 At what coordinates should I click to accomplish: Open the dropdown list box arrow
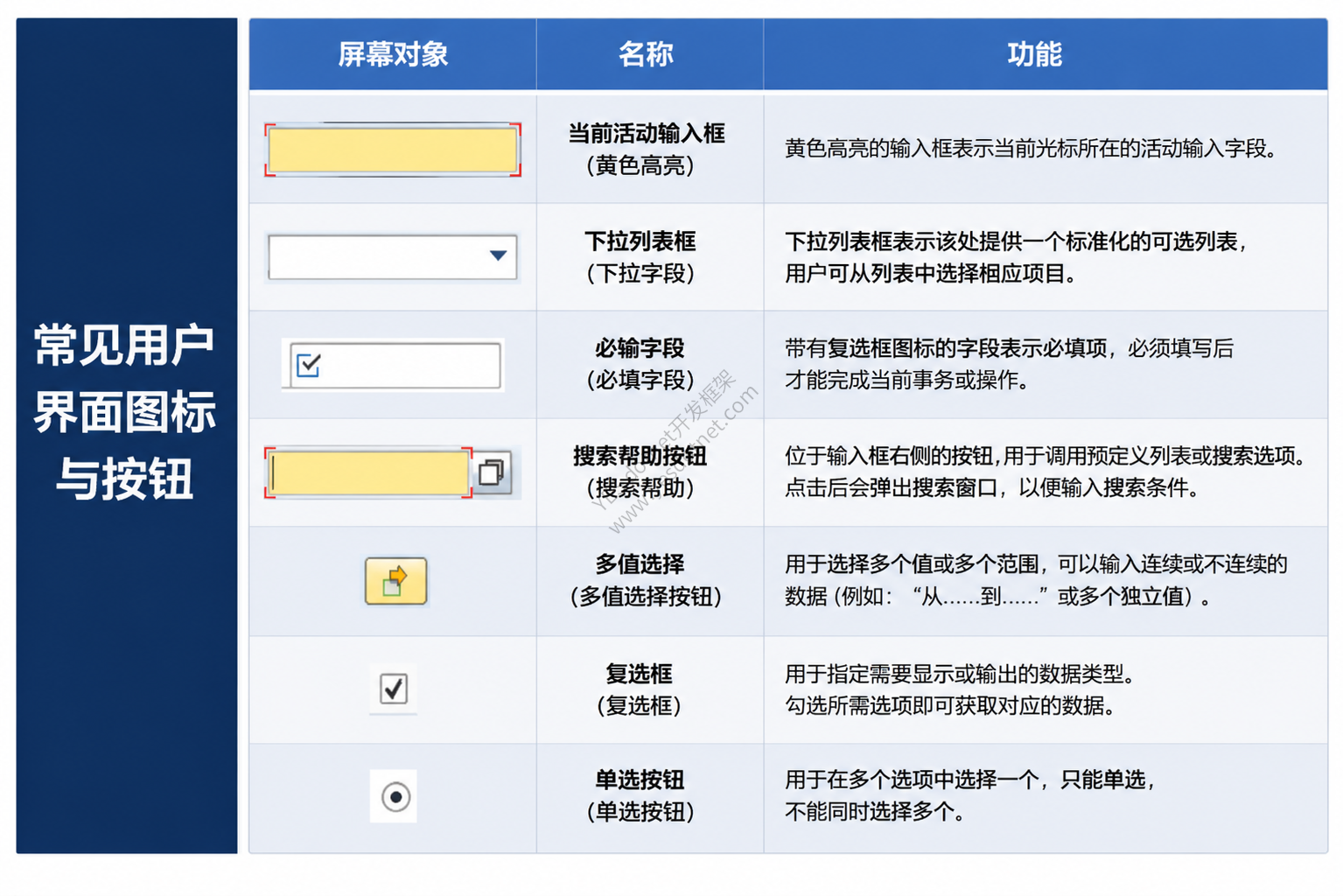tap(498, 255)
